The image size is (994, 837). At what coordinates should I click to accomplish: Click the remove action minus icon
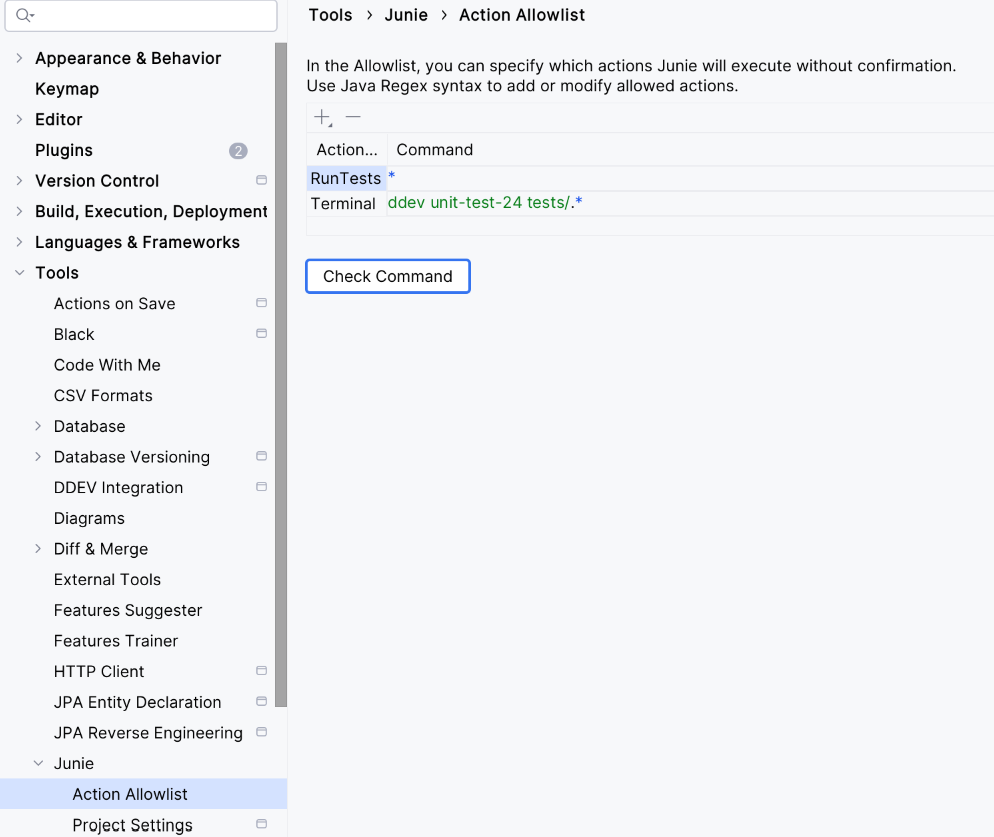353,117
